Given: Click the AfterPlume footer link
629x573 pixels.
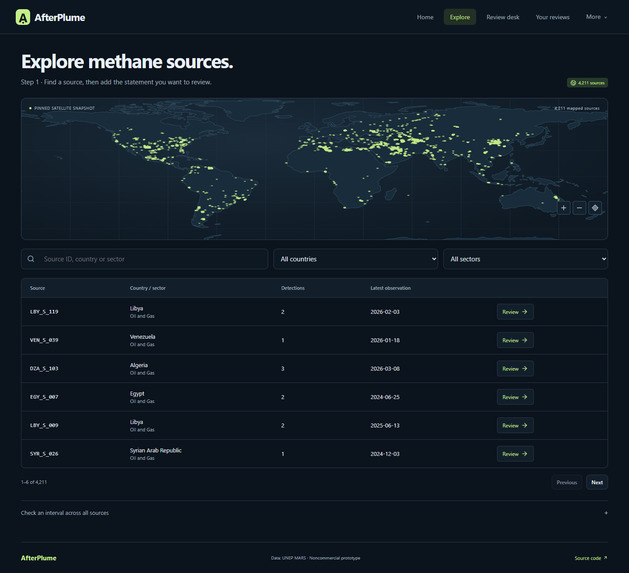Looking at the screenshot, I should 39,558.
